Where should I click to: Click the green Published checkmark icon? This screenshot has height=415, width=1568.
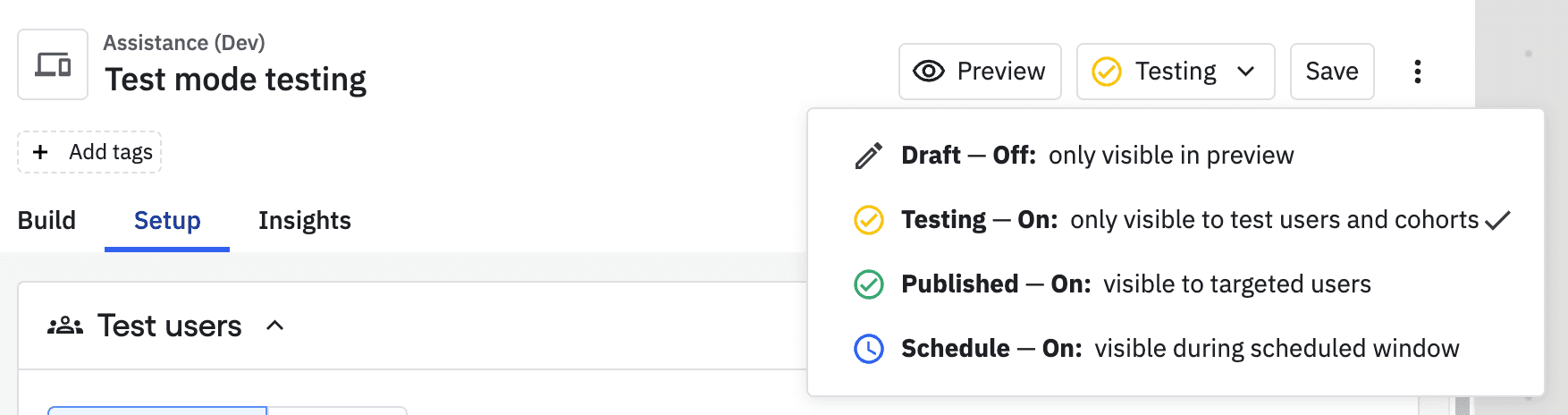point(869,284)
